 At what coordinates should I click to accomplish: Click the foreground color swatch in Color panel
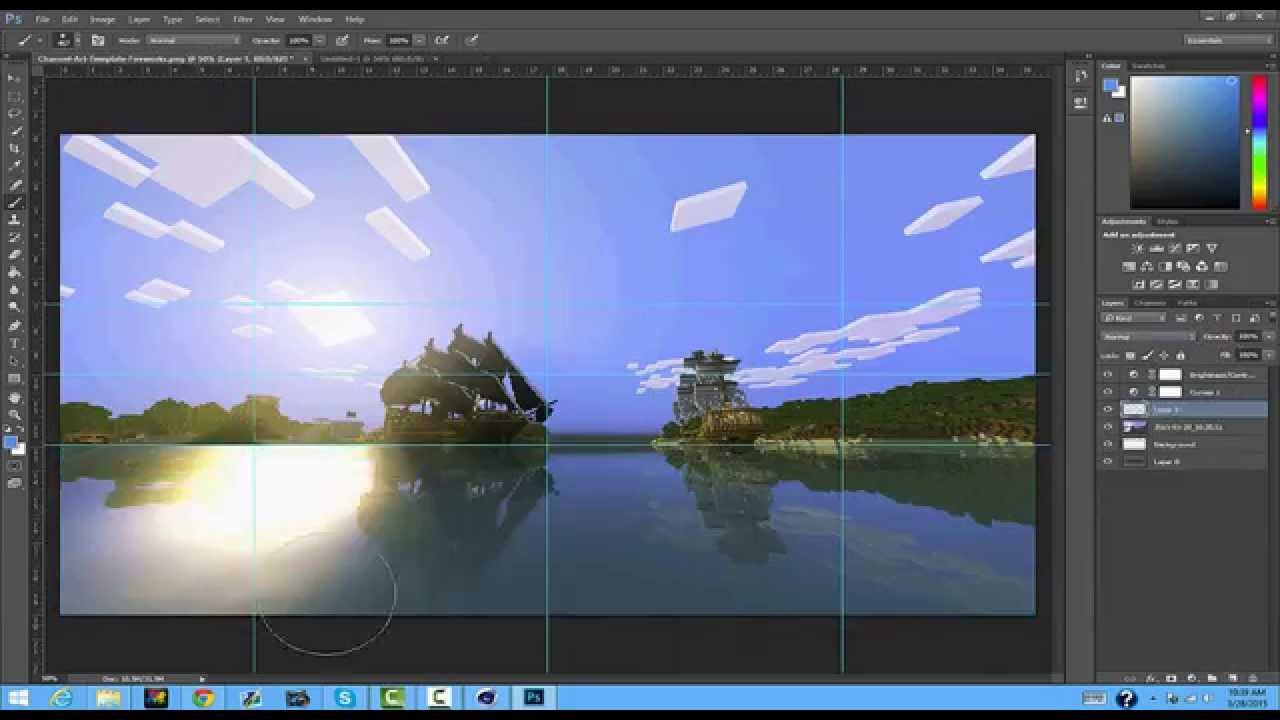pos(1110,86)
